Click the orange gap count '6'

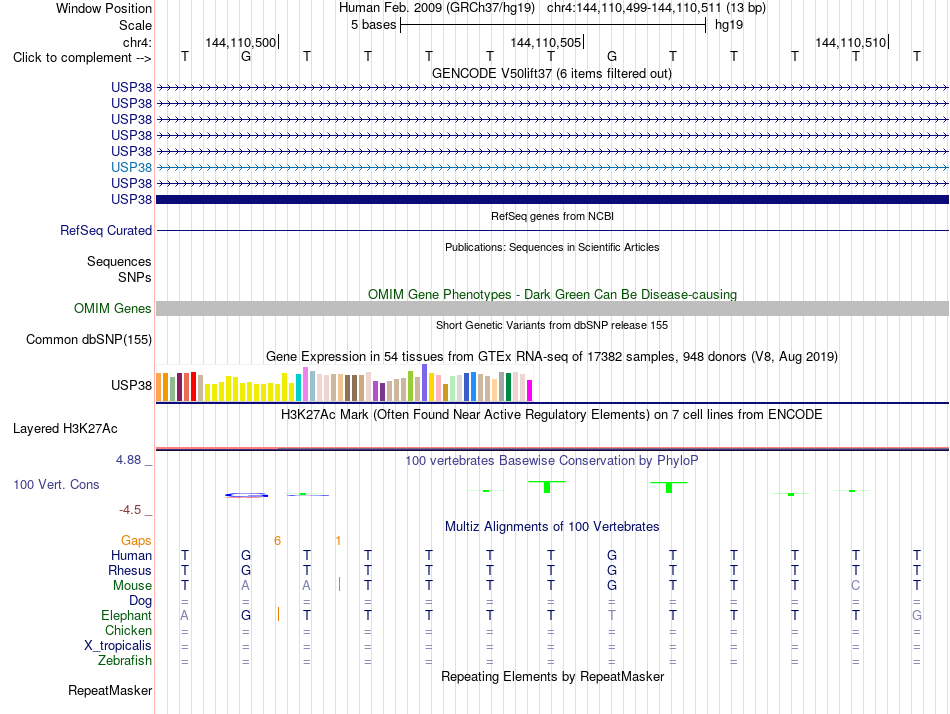click(277, 541)
